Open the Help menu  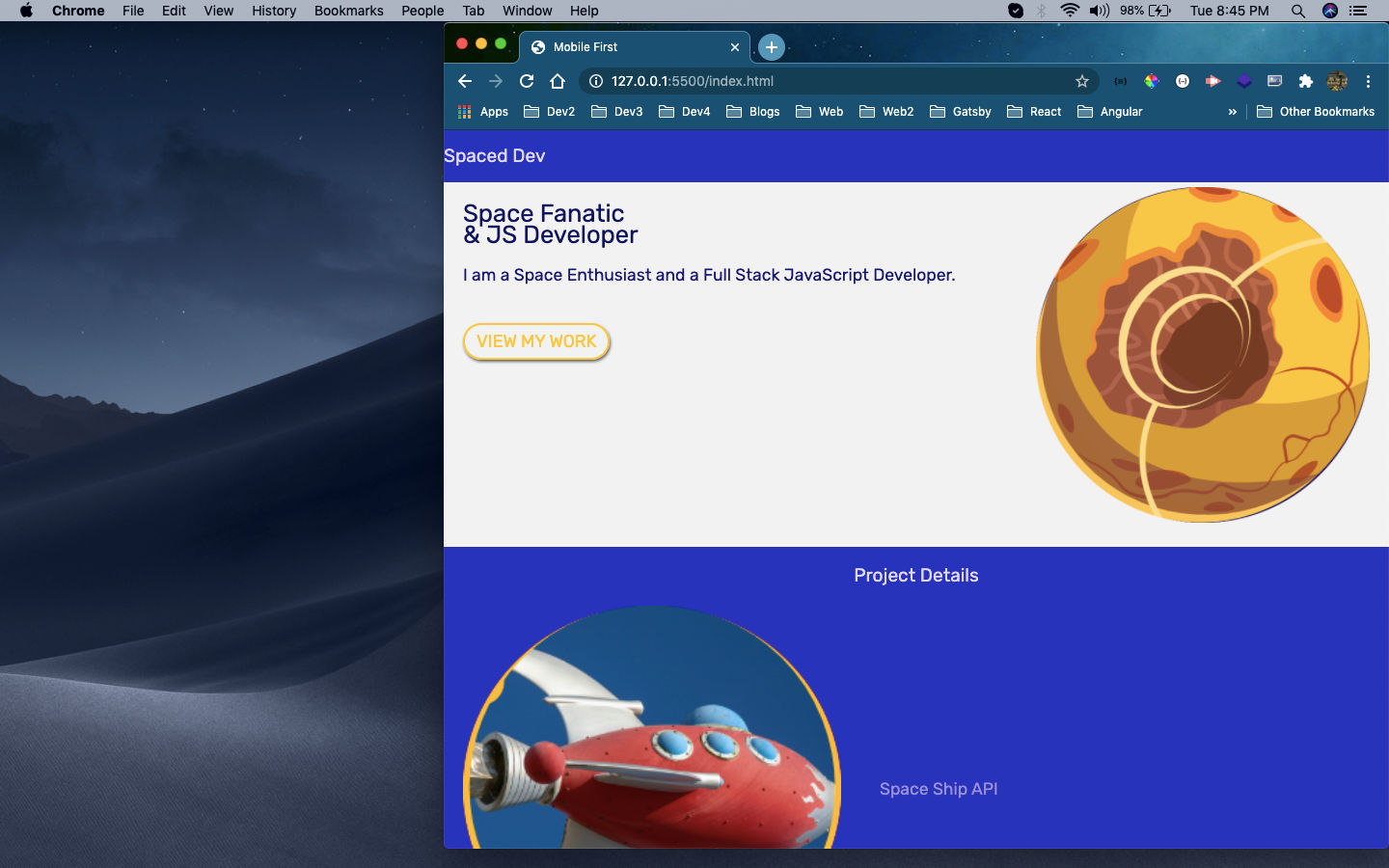tap(584, 11)
